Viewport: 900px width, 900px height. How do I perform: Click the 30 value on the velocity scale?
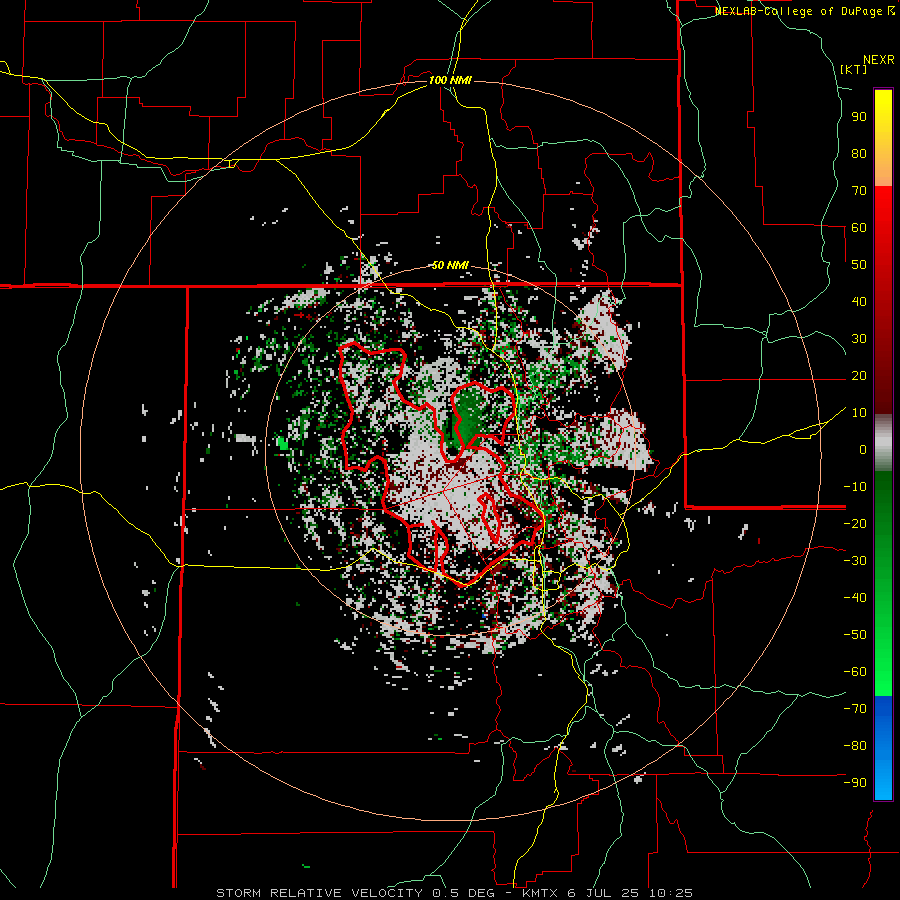[859, 339]
